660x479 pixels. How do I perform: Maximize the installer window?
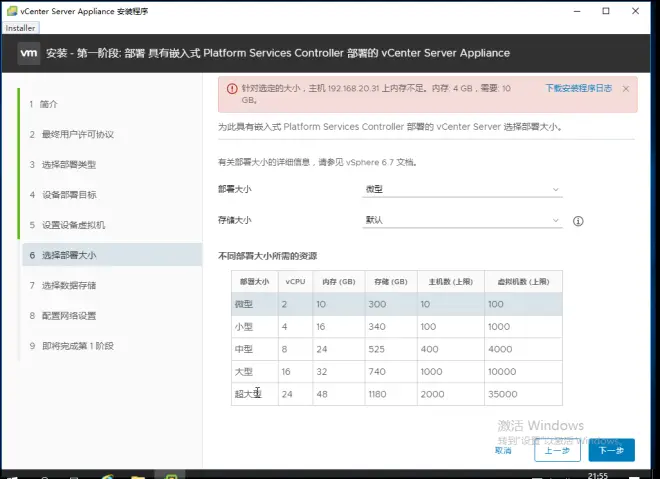(x=606, y=11)
